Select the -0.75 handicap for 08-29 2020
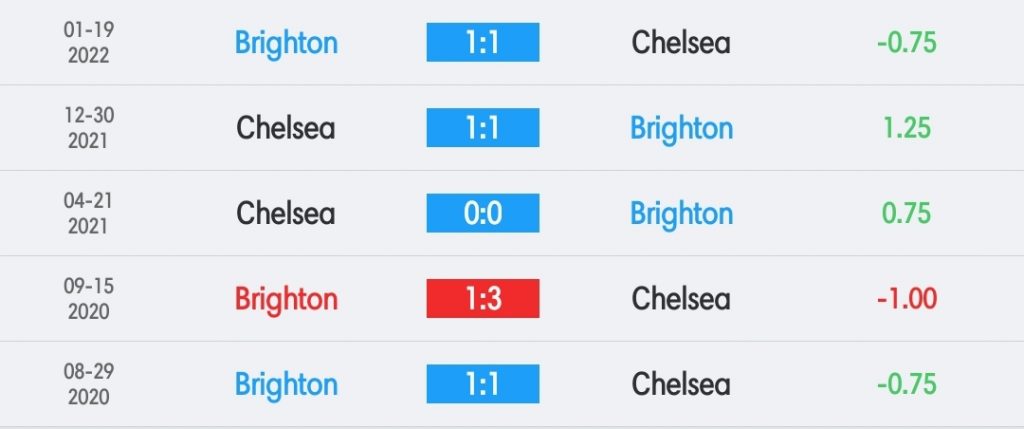 tap(906, 384)
